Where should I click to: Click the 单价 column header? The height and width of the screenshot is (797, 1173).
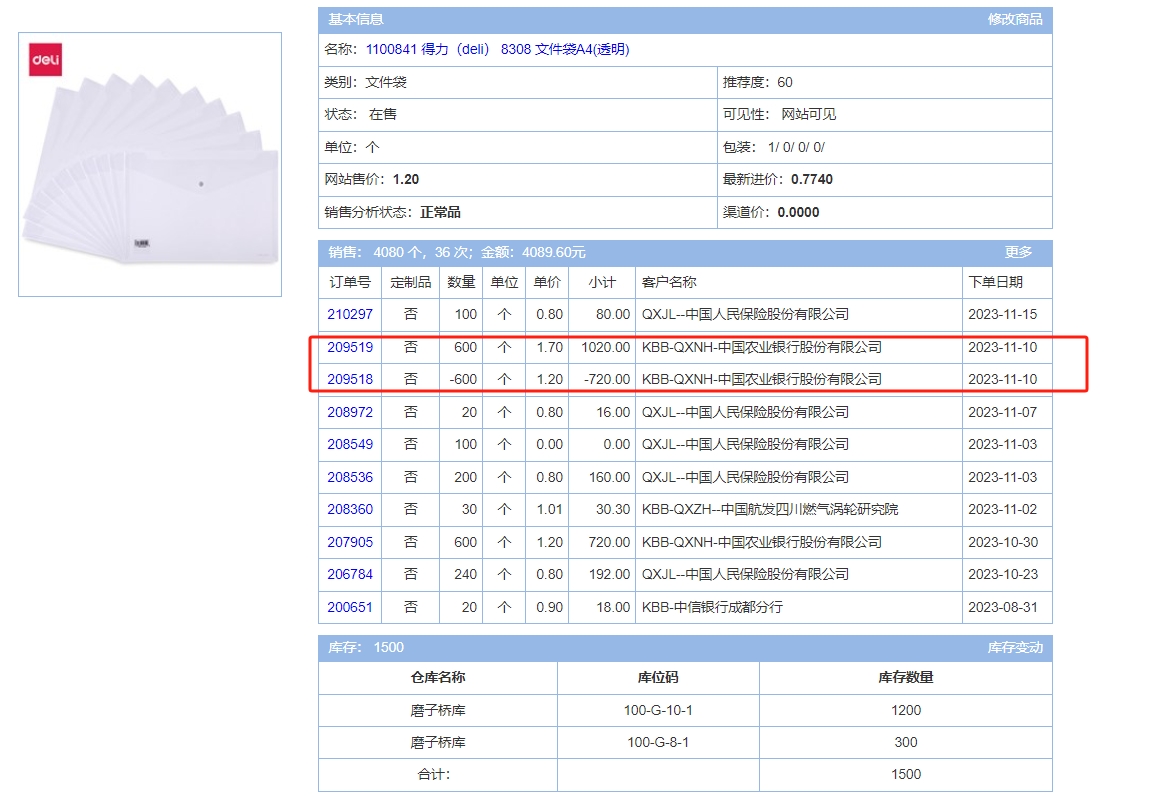(x=547, y=282)
